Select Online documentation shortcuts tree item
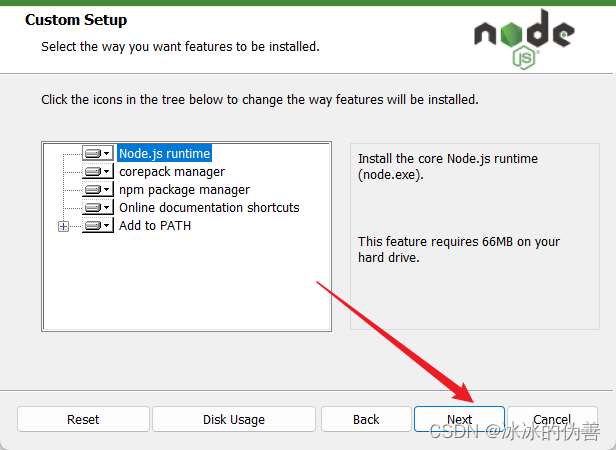The height and width of the screenshot is (450, 616). (209, 208)
